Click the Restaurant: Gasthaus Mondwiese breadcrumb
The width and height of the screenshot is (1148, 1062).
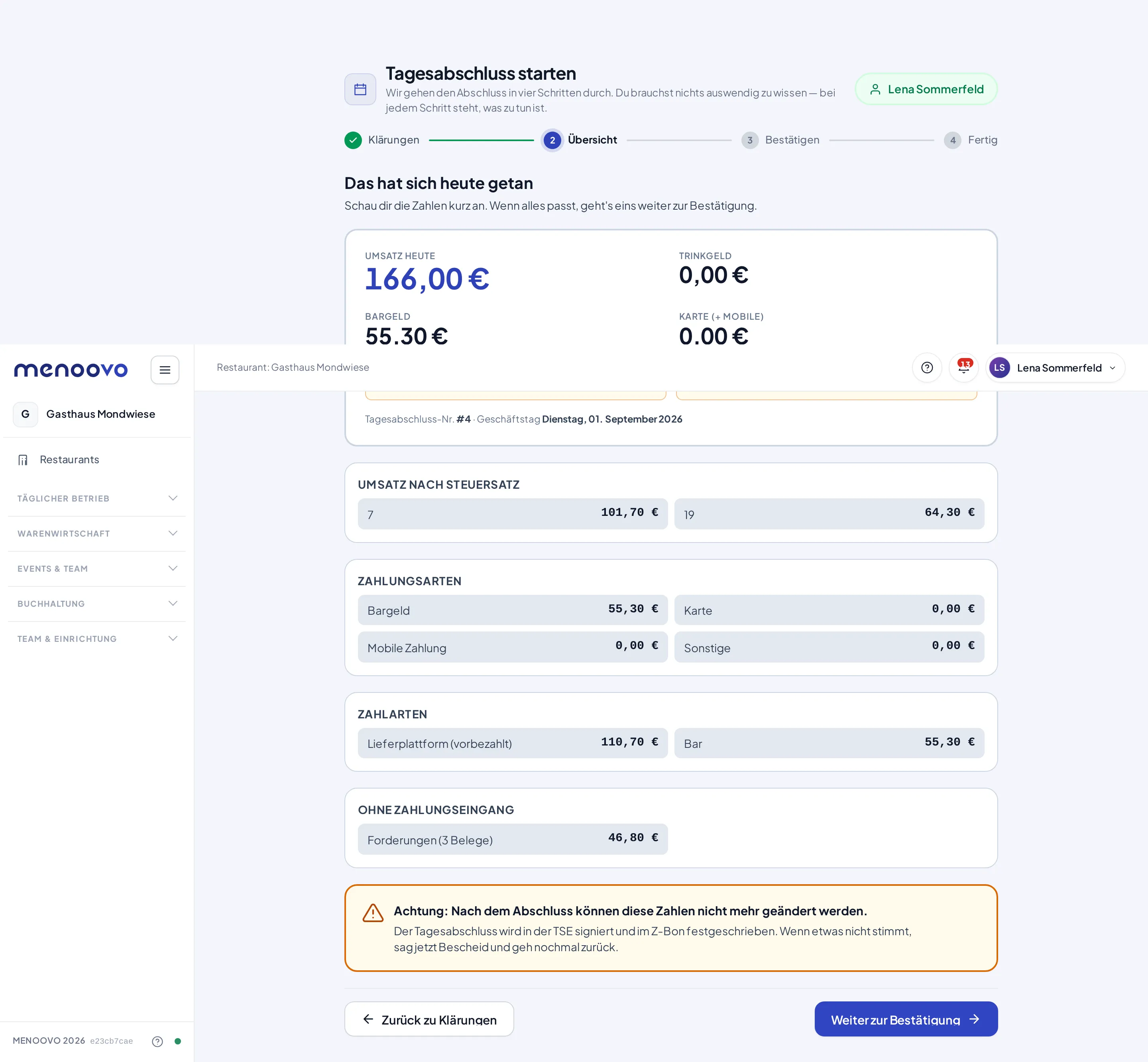point(293,367)
